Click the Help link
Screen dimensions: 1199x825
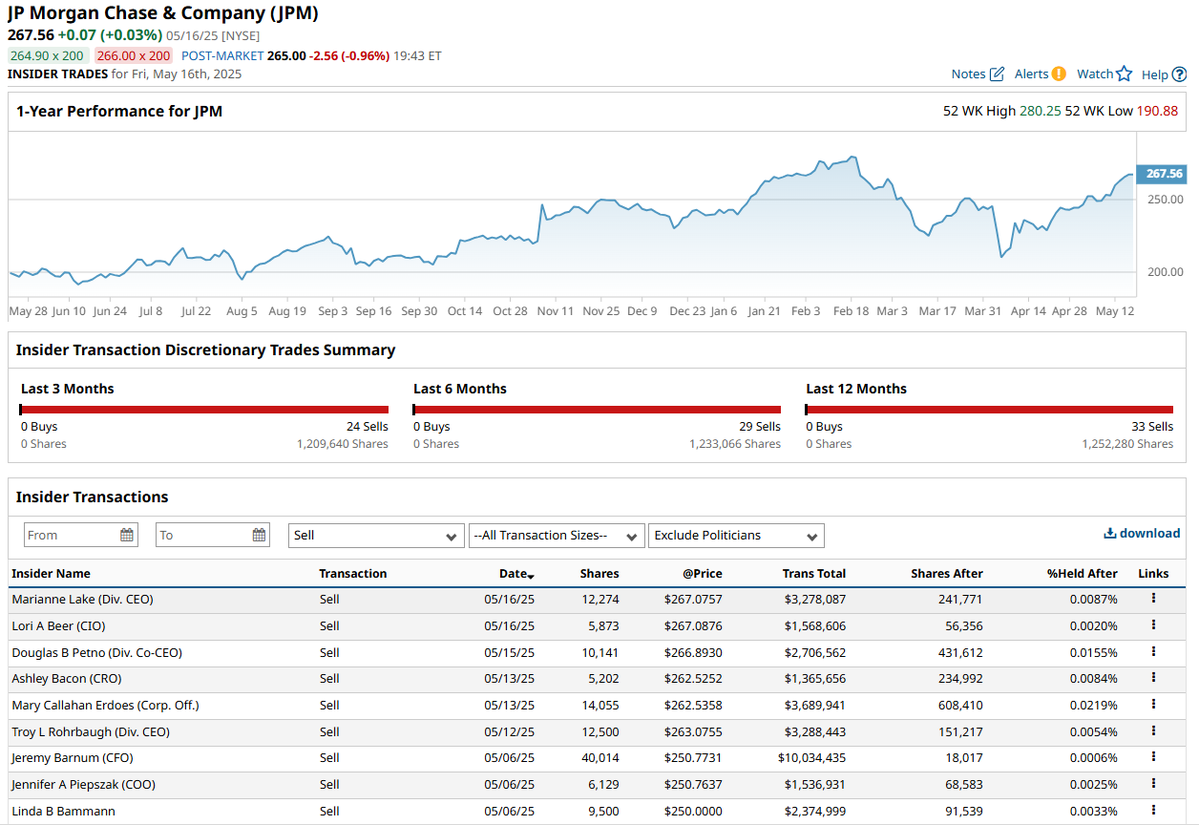(1155, 75)
